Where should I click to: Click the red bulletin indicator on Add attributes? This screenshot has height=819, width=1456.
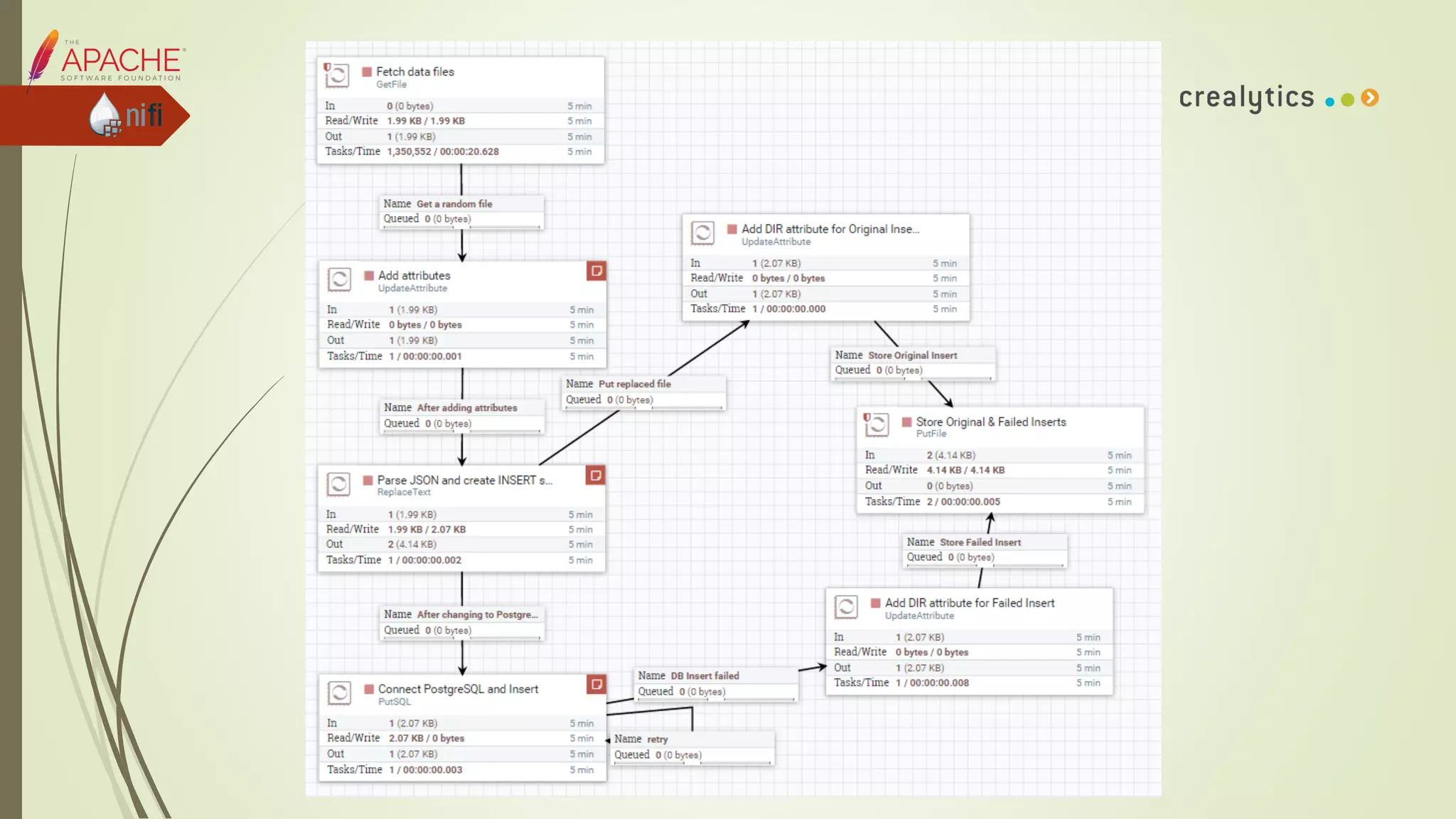[596, 271]
